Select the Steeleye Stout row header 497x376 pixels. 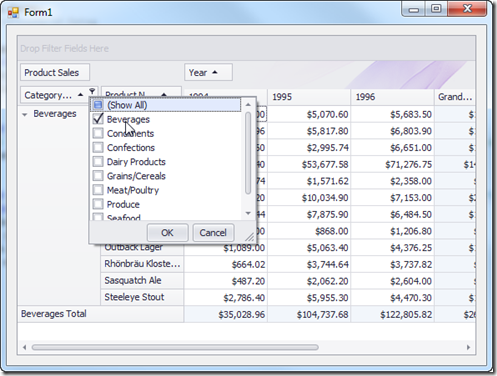point(142,297)
